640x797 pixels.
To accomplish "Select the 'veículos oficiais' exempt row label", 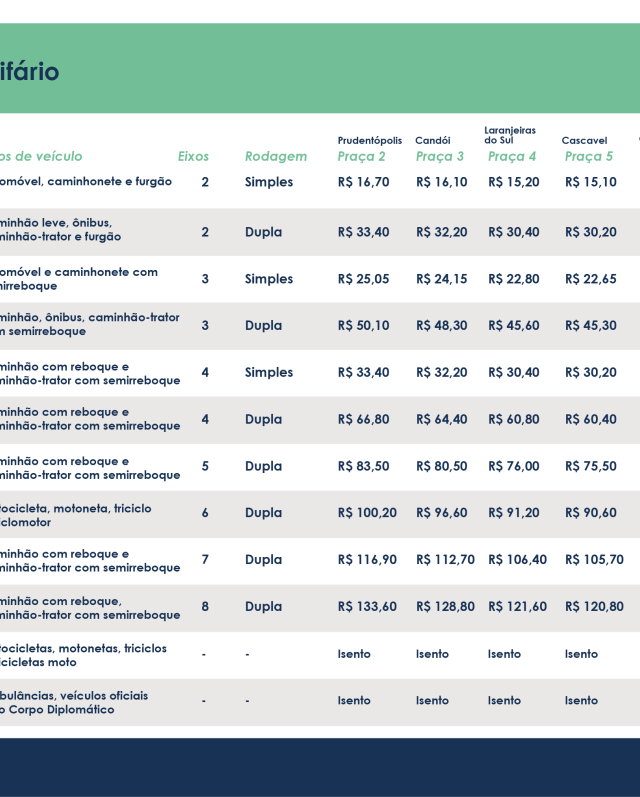I will (x=75, y=702).
